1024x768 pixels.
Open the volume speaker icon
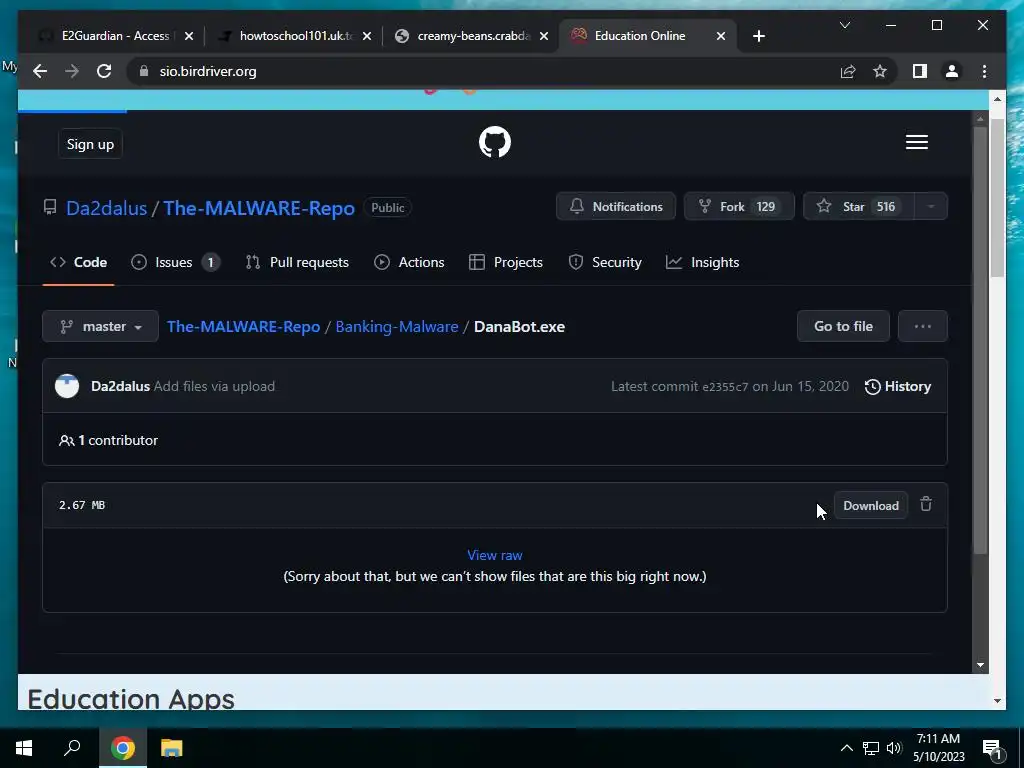pyautogui.click(x=894, y=748)
